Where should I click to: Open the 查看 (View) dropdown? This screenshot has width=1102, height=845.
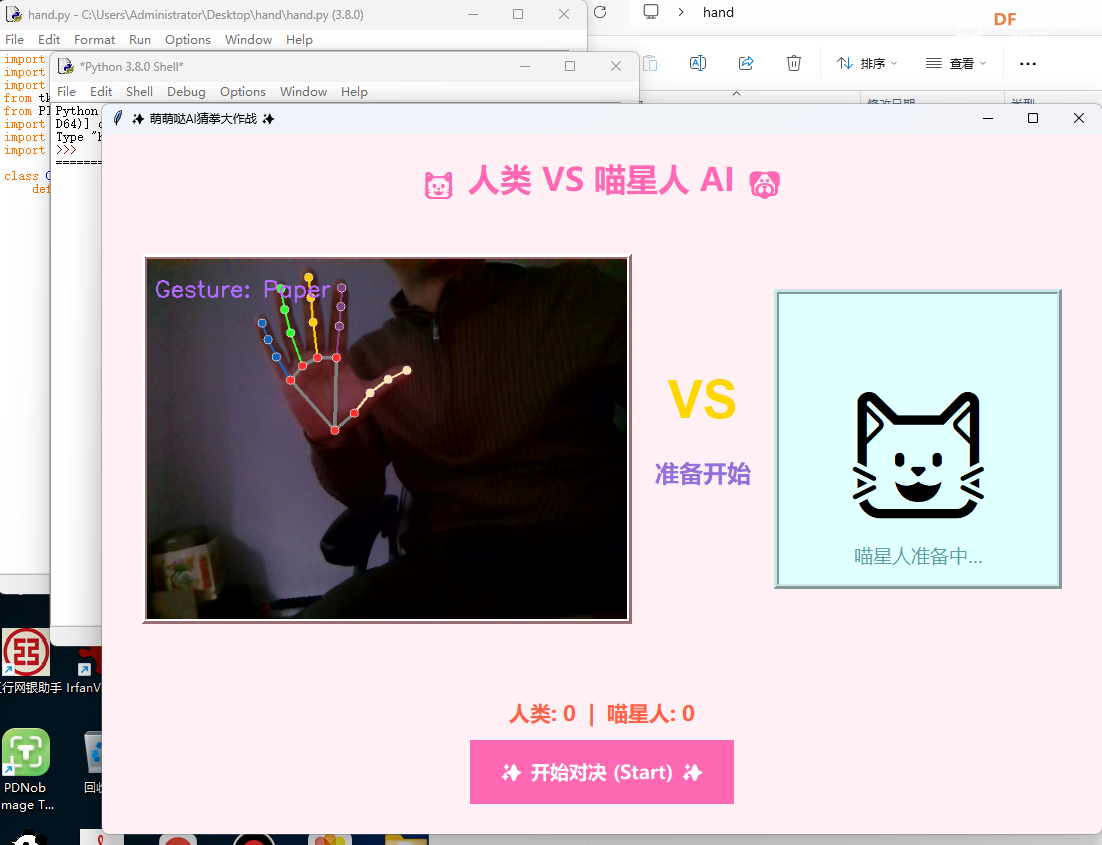[x=955, y=62]
